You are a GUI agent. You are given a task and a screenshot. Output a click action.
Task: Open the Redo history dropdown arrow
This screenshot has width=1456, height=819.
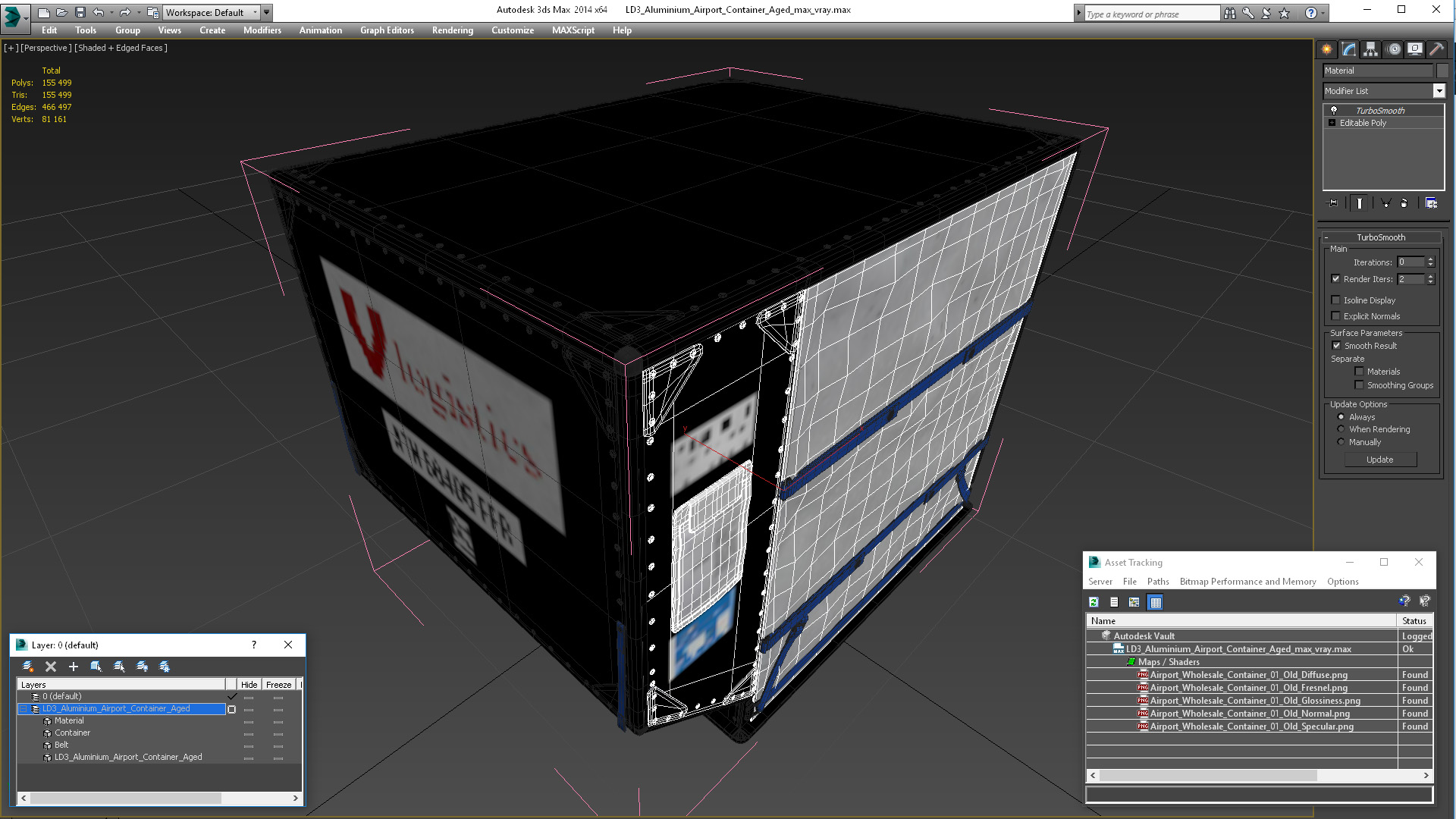(139, 12)
